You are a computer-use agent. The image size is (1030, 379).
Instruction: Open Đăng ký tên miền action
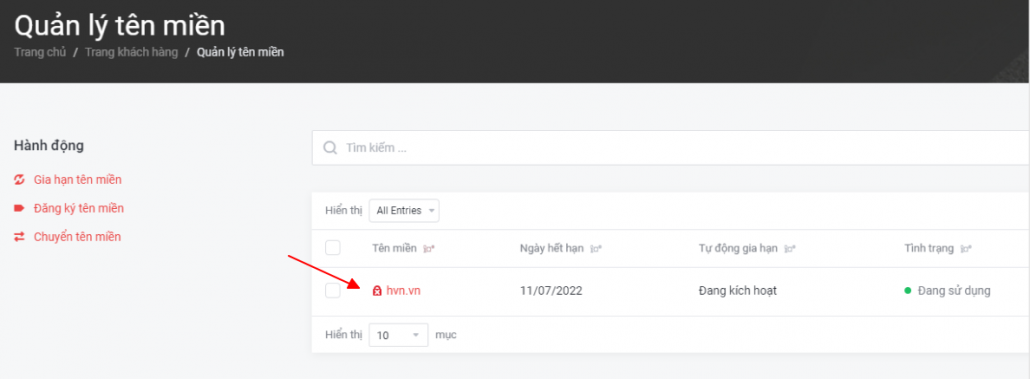pyautogui.click(x=79, y=208)
